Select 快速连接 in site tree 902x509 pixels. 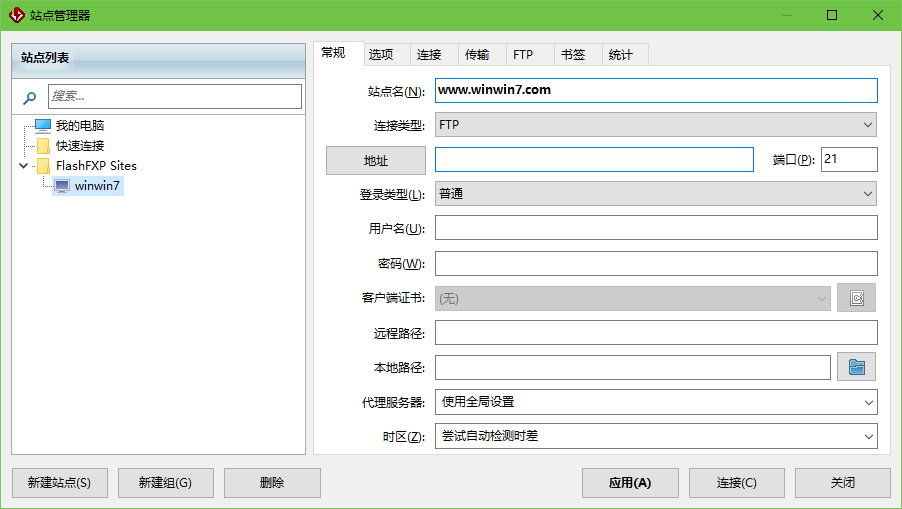(x=80, y=146)
